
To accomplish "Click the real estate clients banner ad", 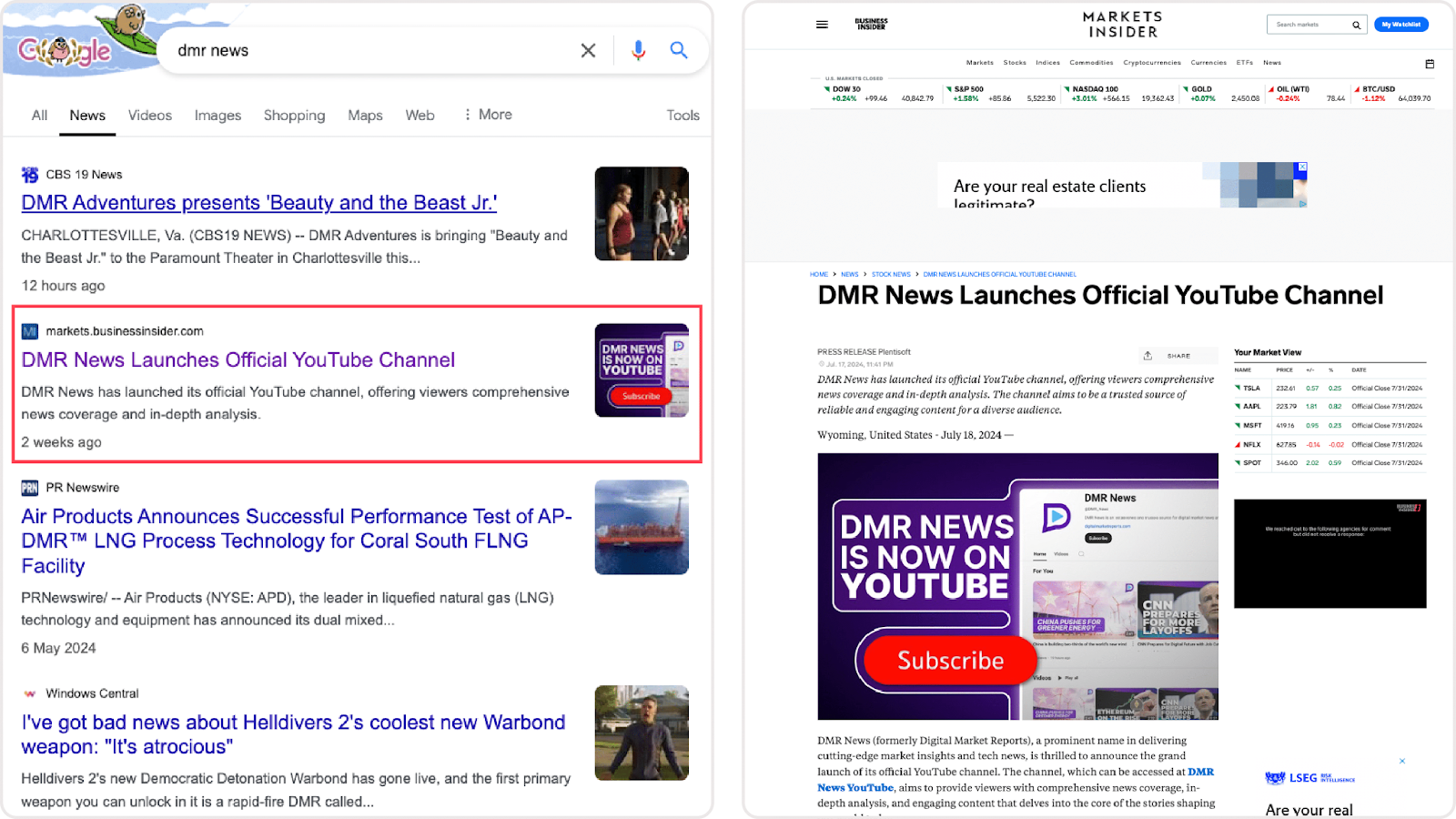I will pyautogui.click(x=1122, y=185).
